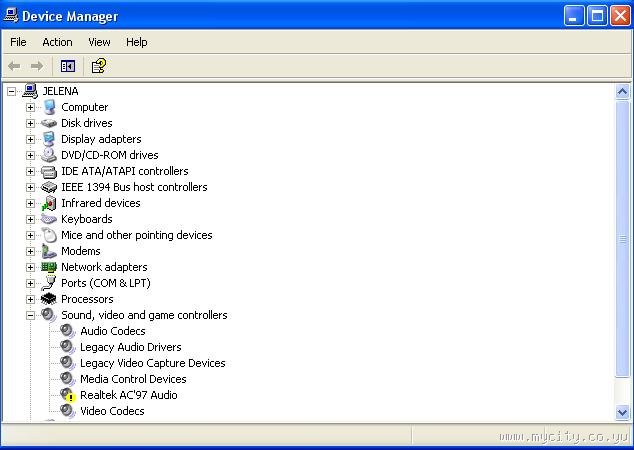Collapse the JELENA root node
Viewport: 634px width, 450px height.
pyautogui.click(x=12, y=91)
